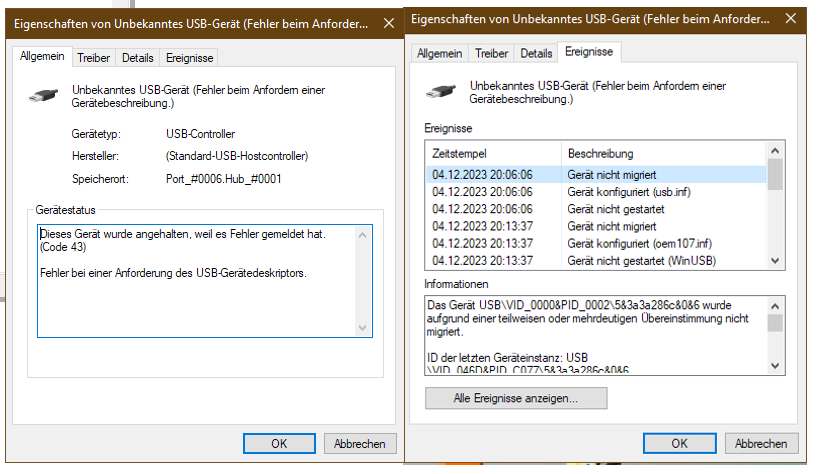Switch to the Details tab in the Allgemein dialog
Screen dimensions: 817x474
click(137, 58)
